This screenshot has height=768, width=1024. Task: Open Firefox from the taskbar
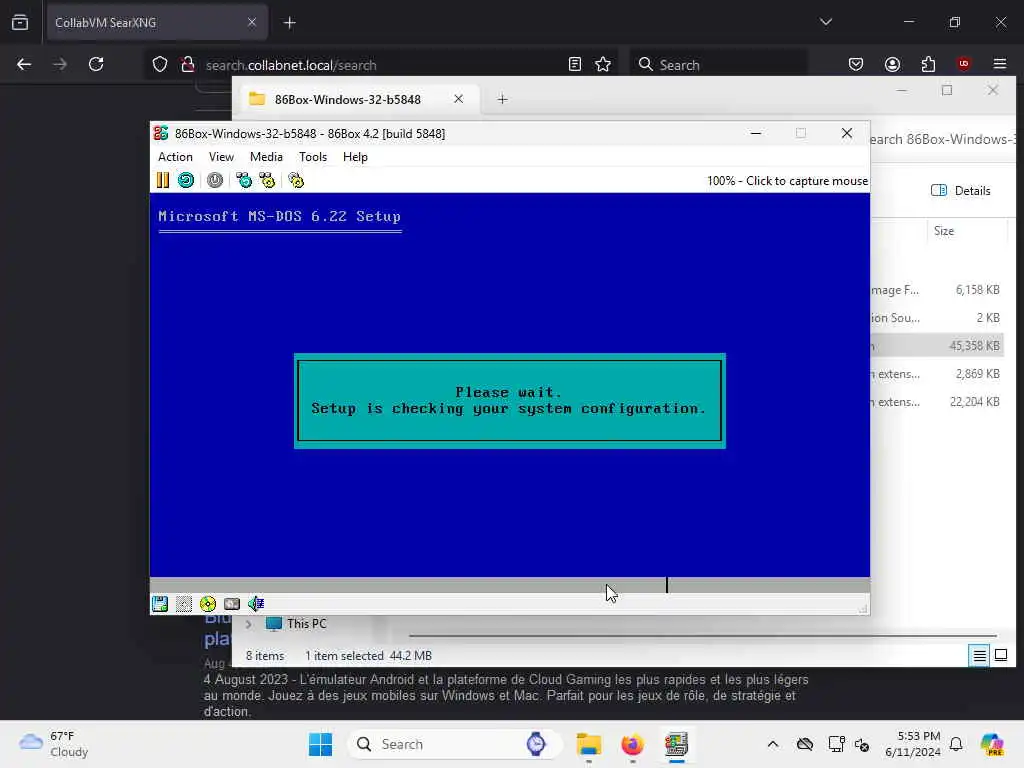tap(632, 744)
